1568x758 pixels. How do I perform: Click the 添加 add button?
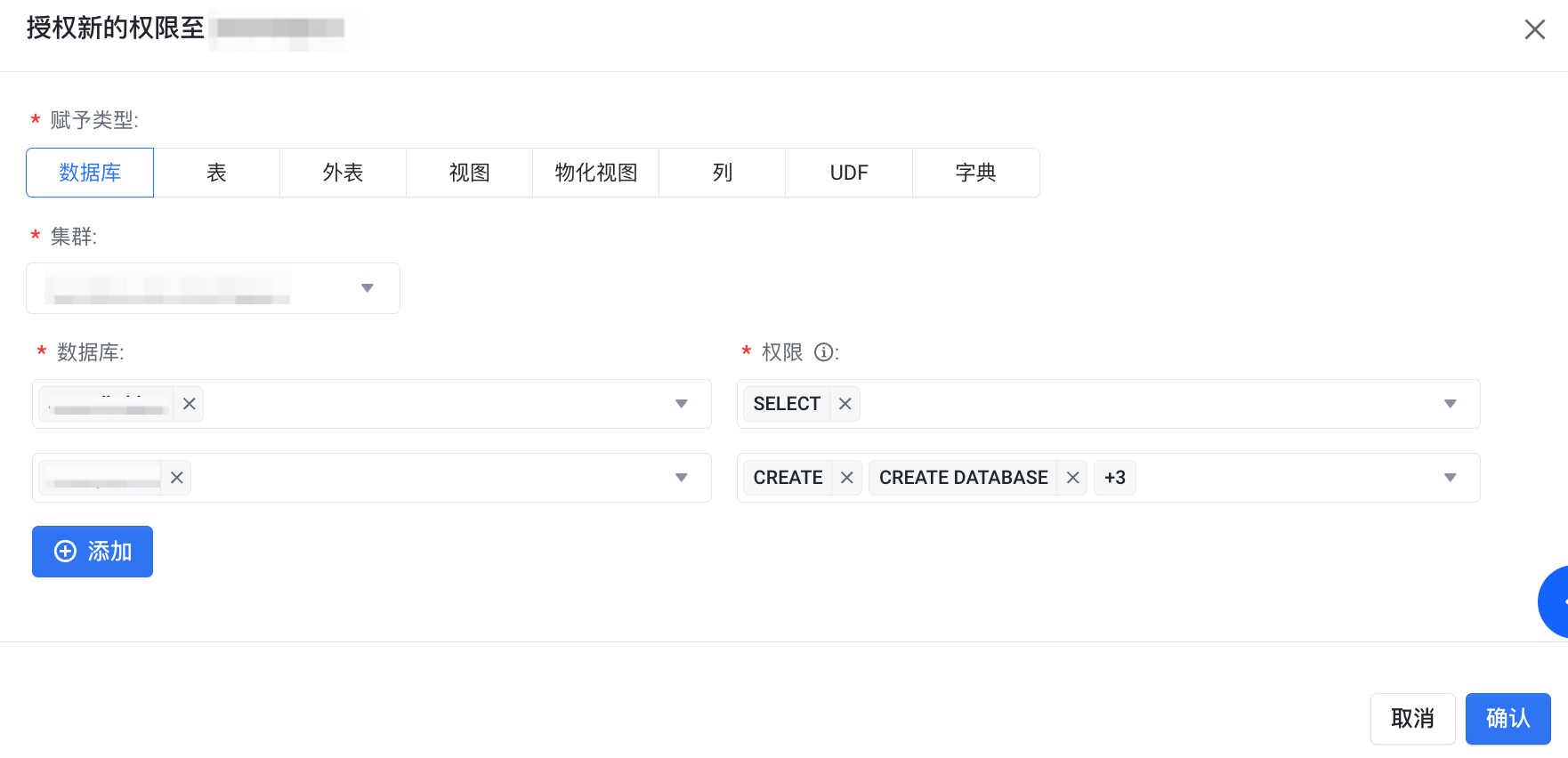click(x=93, y=552)
